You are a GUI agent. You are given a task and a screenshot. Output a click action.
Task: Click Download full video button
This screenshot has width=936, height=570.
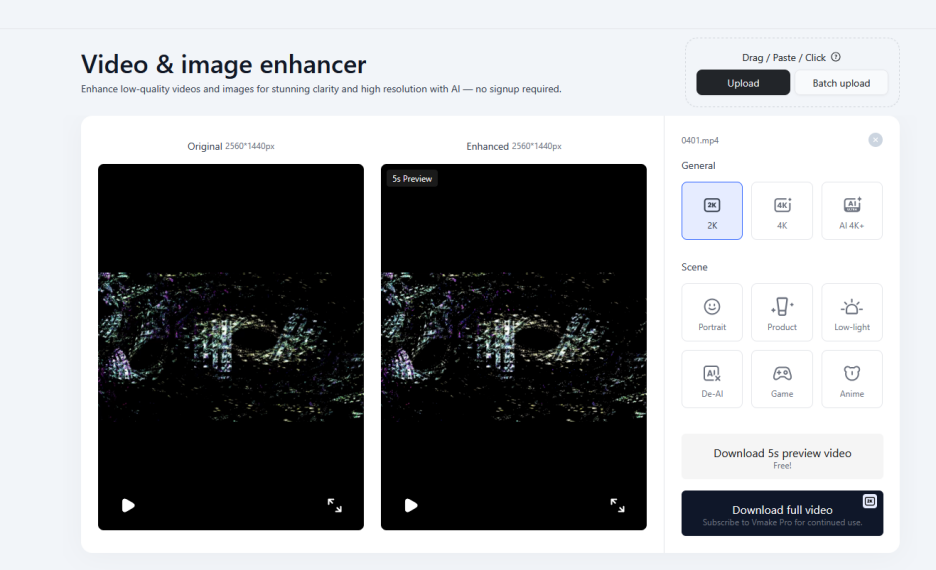click(x=782, y=513)
